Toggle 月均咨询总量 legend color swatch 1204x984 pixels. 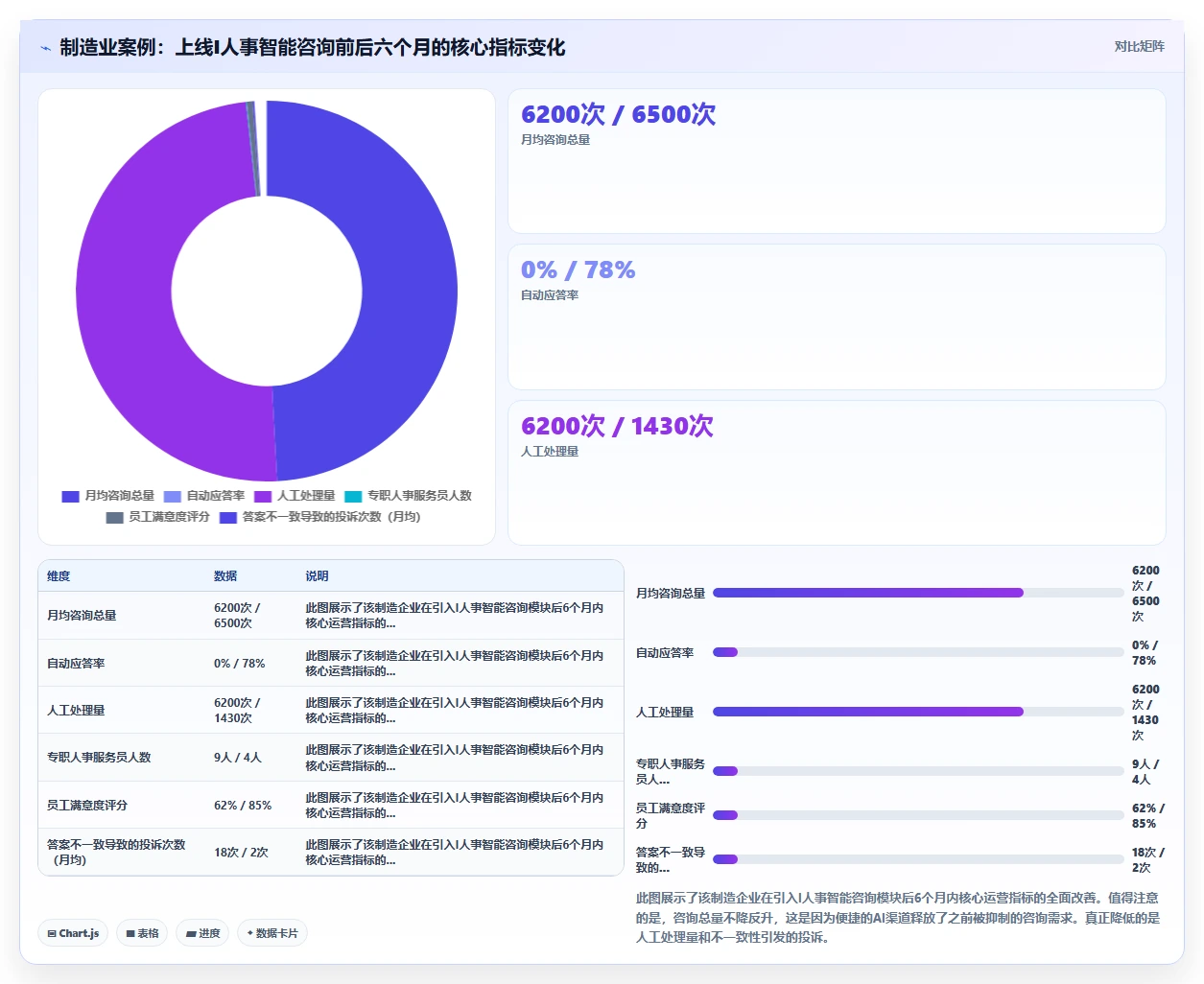tap(70, 496)
